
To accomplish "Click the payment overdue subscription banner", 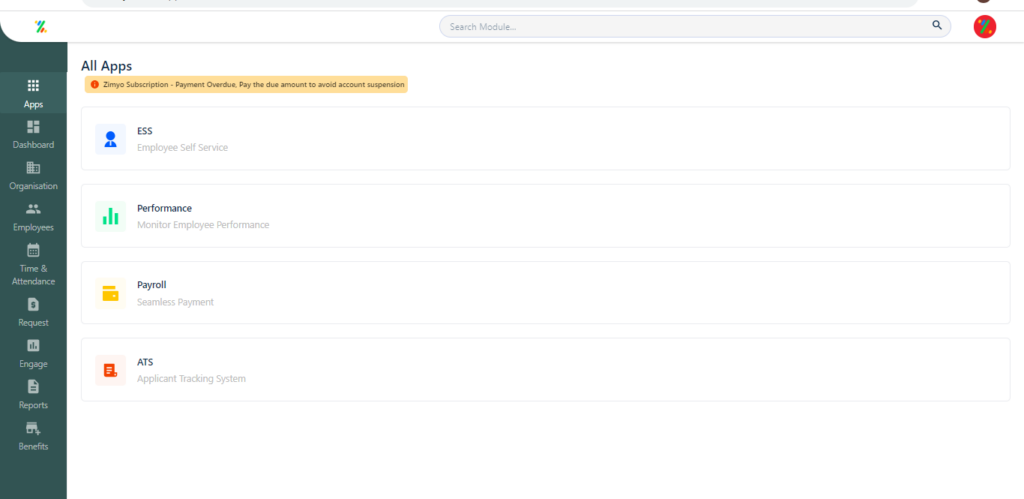I will point(246,85).
